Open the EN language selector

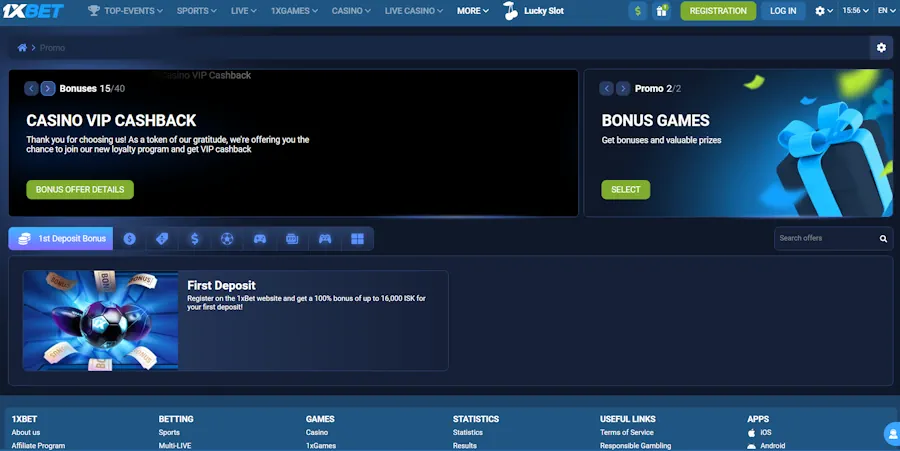pos(886,11)
